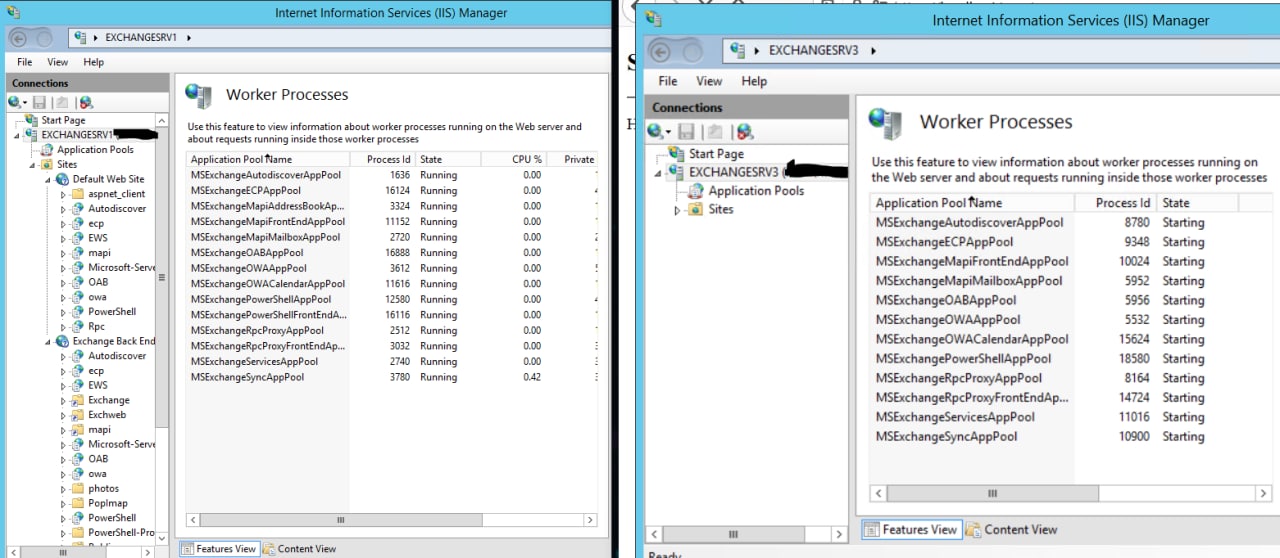Expand Rpc node under Default Web Site
Viewport: 1280px width, 558px height.
(64, 326)
